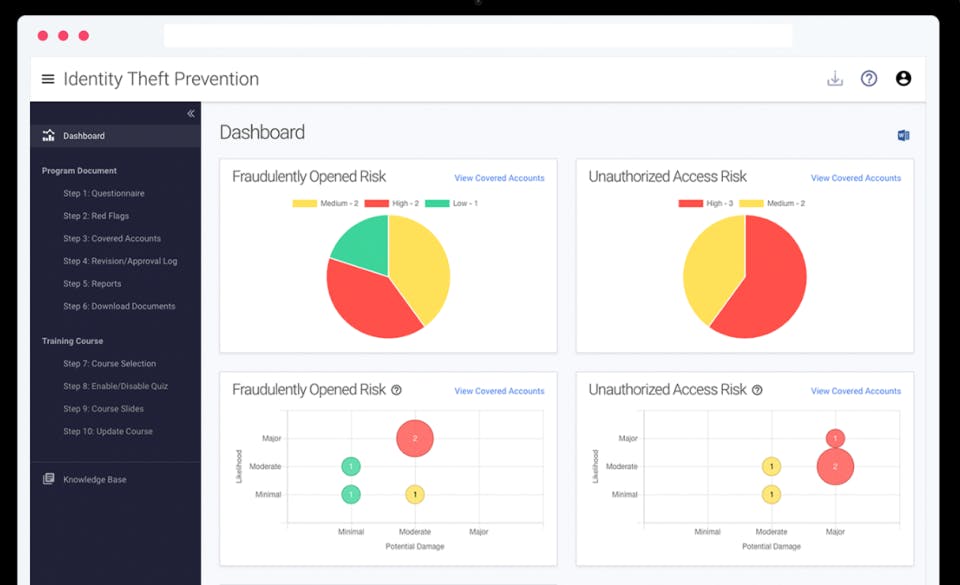The width and height of the screenshot is (960, 585).
Task: Open the user profile account icon
Action: click(903, 78)
